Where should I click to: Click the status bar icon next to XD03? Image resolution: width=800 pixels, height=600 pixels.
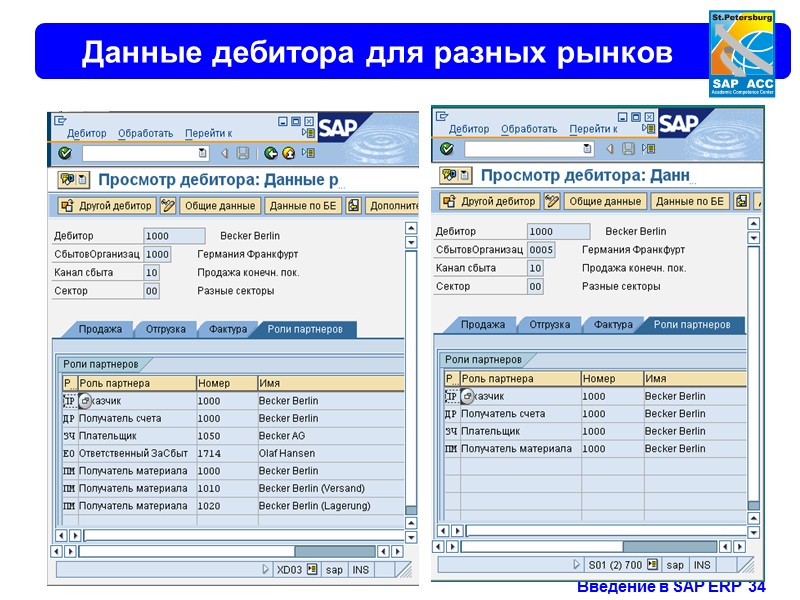[x=312, y=569]
